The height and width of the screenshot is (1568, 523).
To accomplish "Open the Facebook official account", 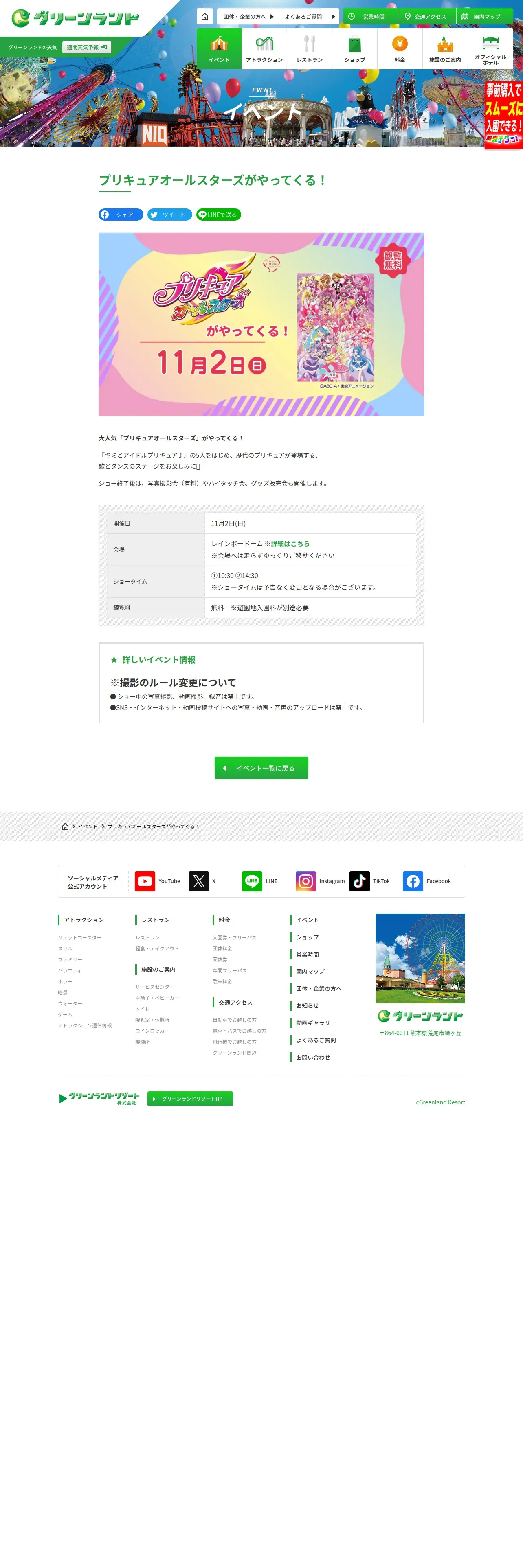I will point(427,881).
